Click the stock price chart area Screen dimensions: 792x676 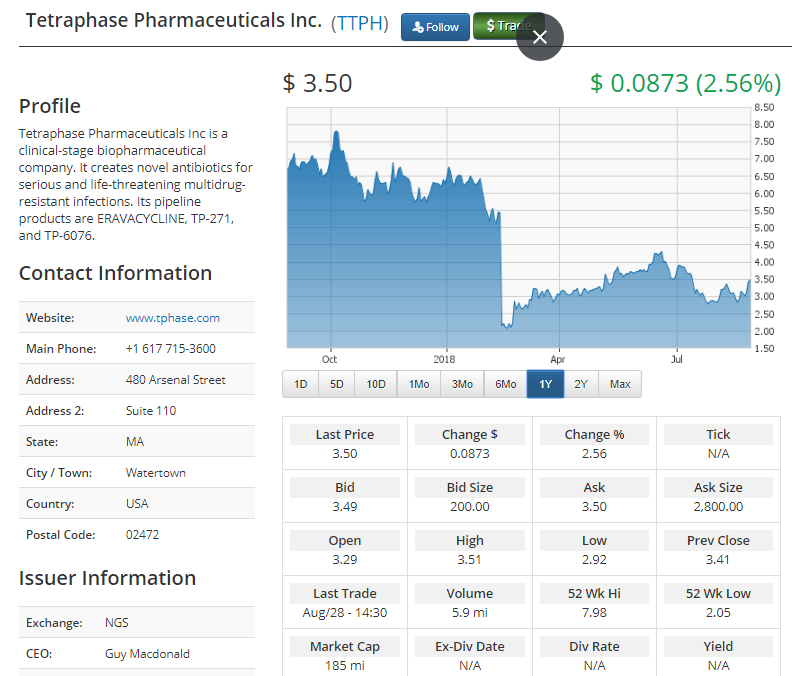click(x=519, y=227)
